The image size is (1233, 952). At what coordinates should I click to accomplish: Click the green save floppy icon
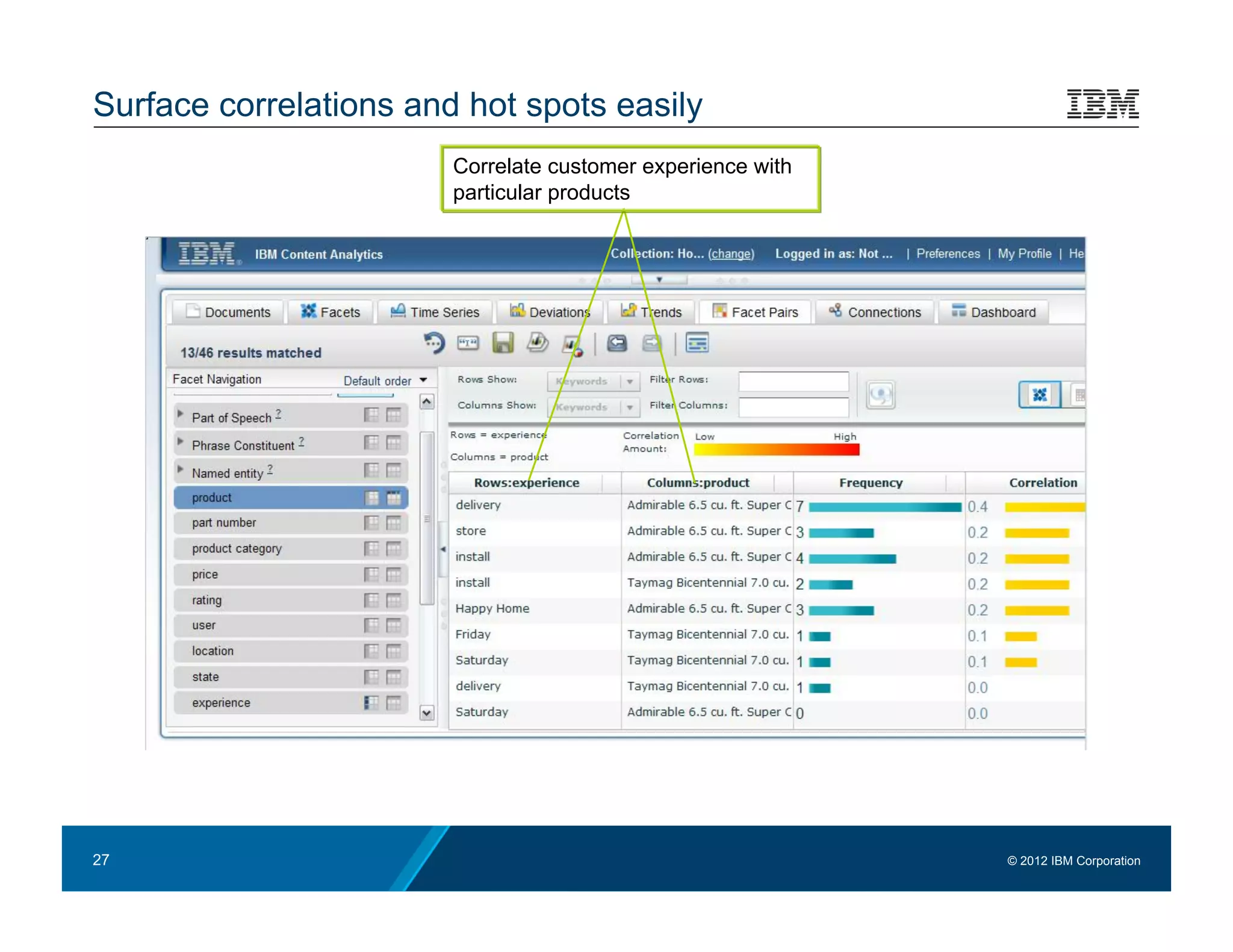pyautogui.click(x=503, y=343)
